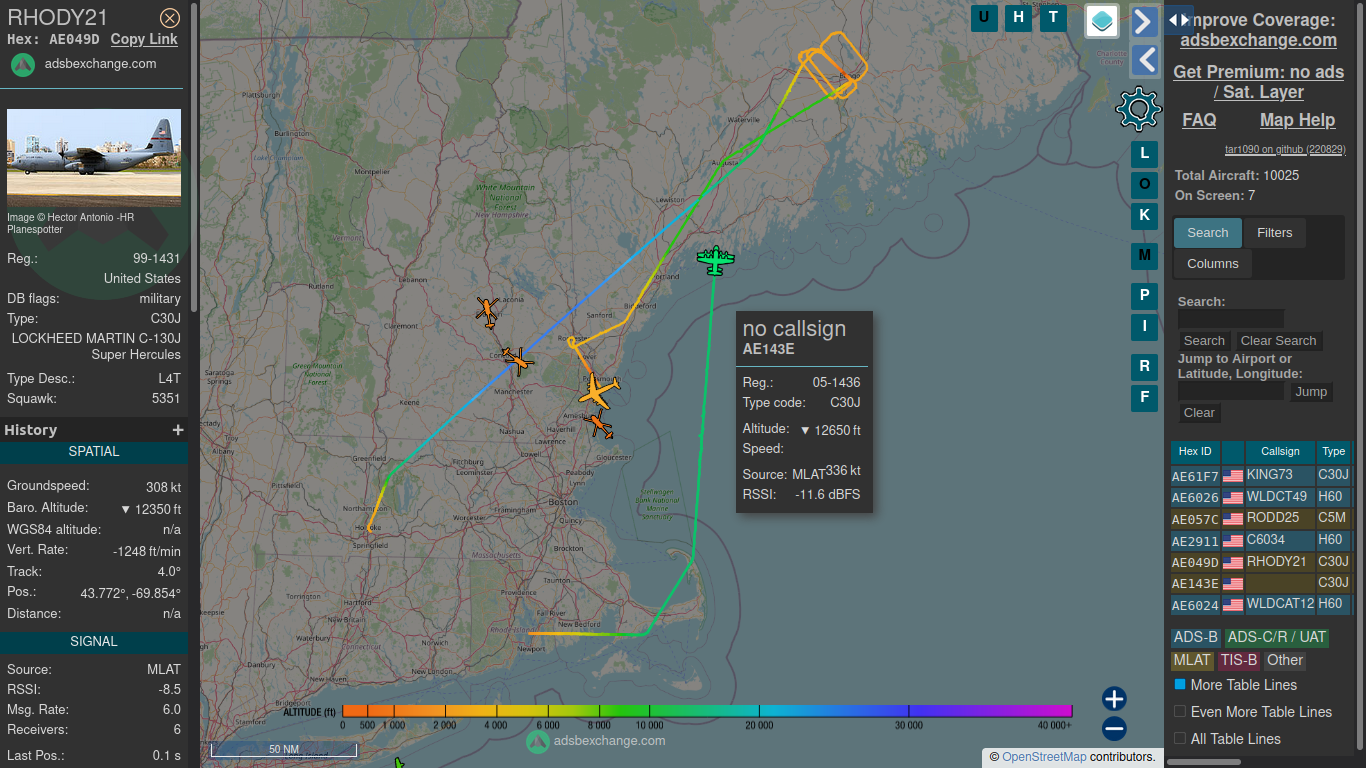Switch to the Search tab
This screenshot has width=1366, height=768.
pos(1208,233)
